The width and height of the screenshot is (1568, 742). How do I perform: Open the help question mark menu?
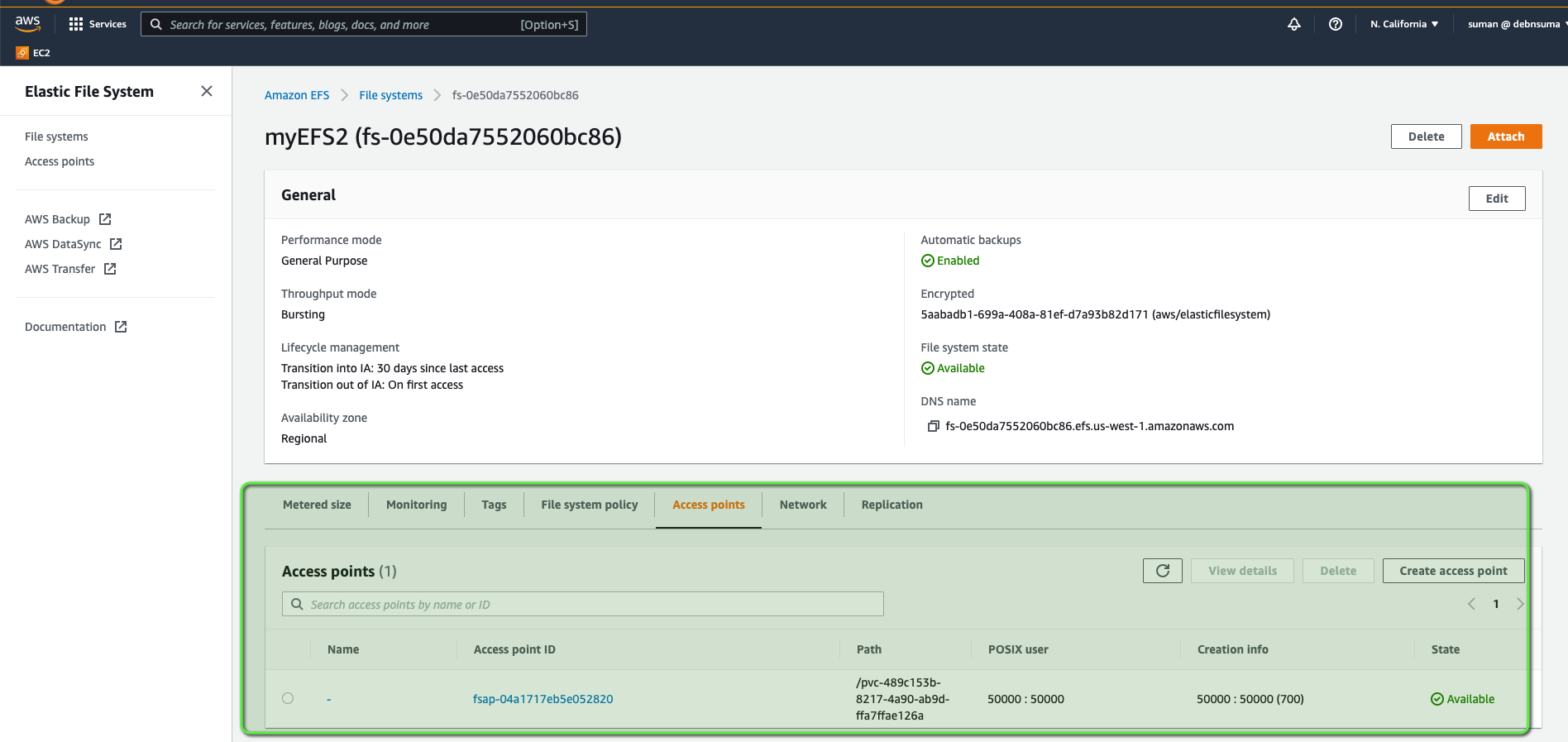1336,24
